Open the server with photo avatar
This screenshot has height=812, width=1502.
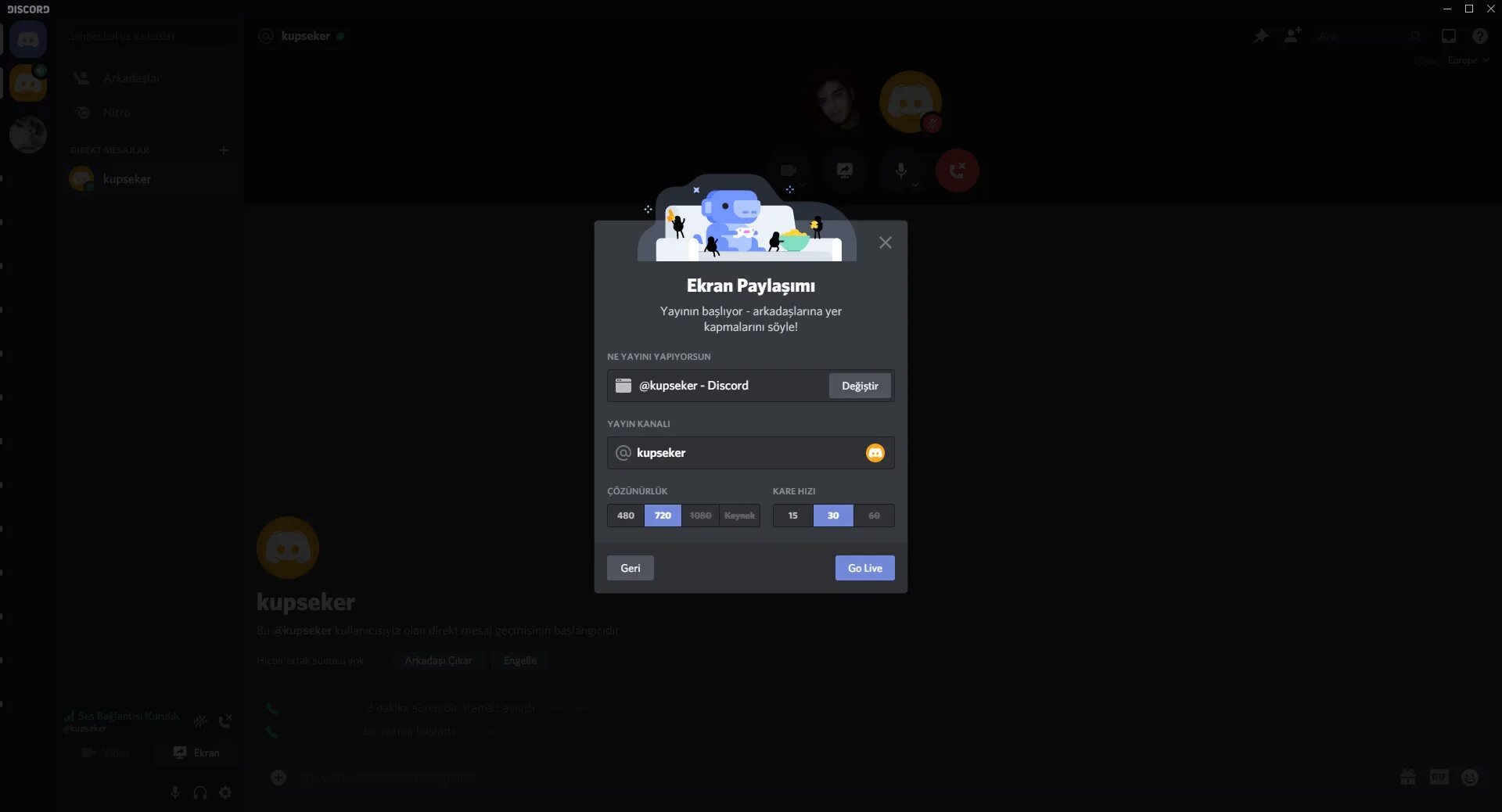28,135
